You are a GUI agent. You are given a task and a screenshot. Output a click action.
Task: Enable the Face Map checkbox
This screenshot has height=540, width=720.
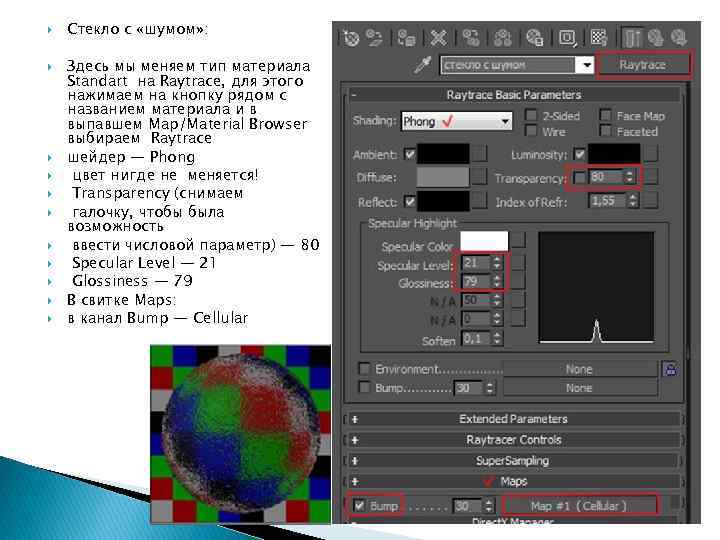[x=605, y=115]
